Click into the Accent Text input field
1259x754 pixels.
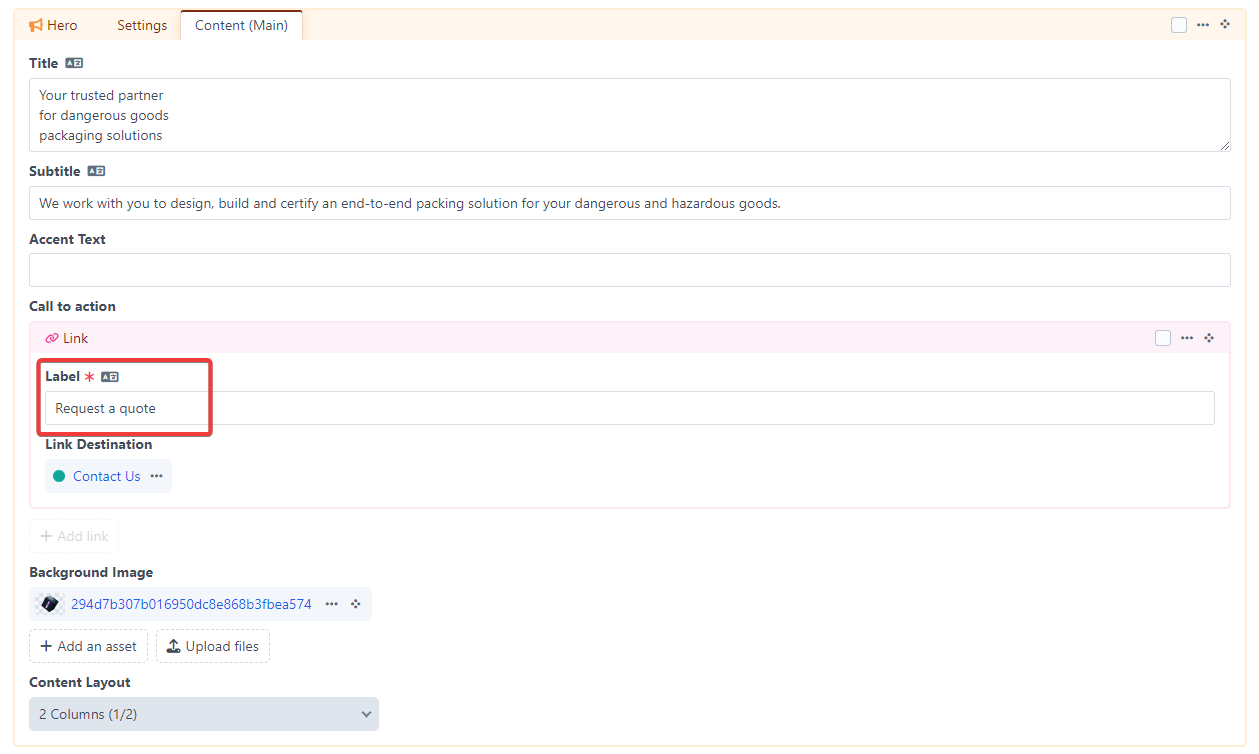pyautogui.click(x=629, y=270)
